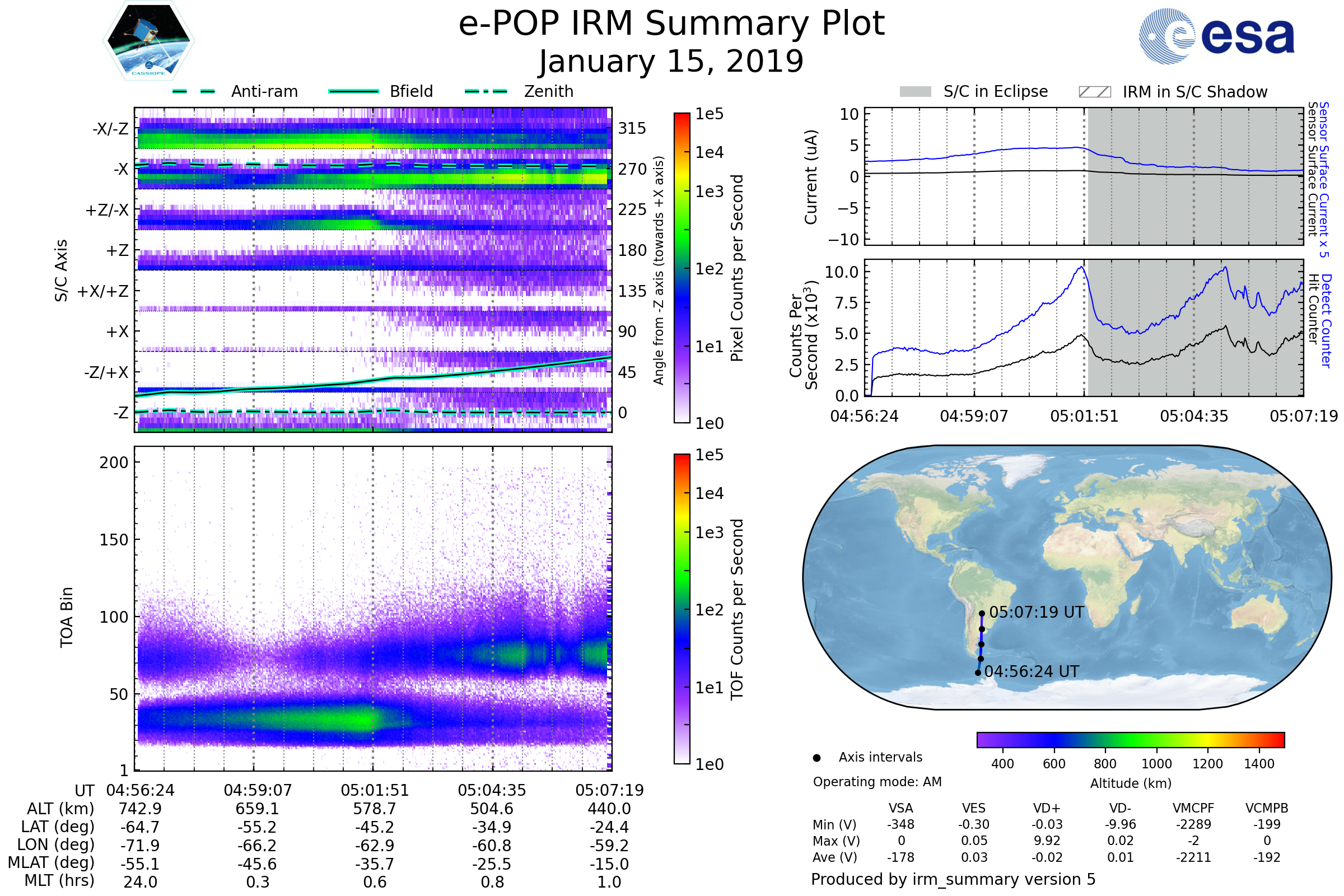The height and width of the screenshot is (896, 1344).
Task: Click the Altitude (km) color bar
Action: tap(1130, 739)
